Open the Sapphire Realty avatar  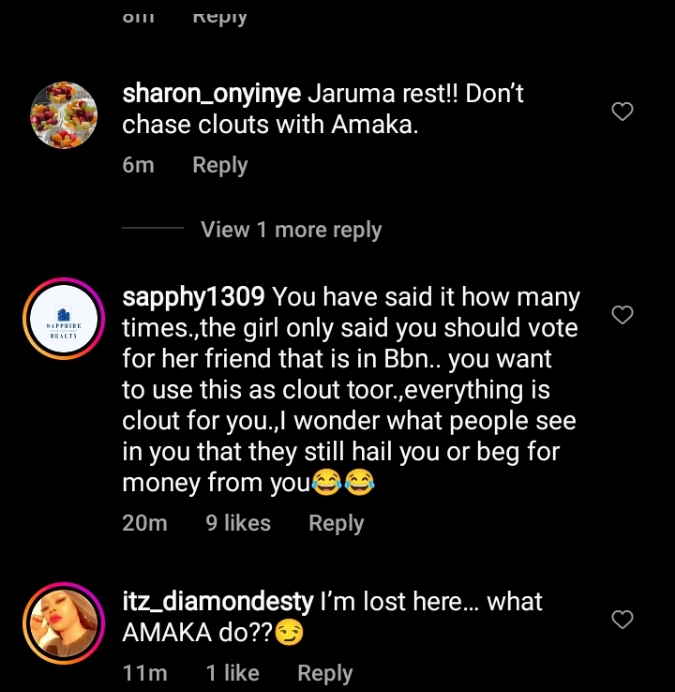[64, 324]
